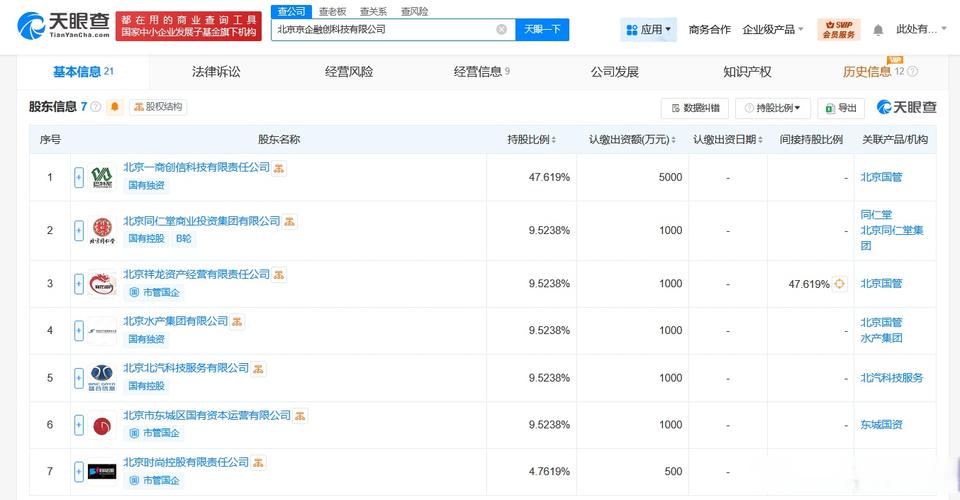Open the 企业级产品 dropdown

[x=773, y=29]
